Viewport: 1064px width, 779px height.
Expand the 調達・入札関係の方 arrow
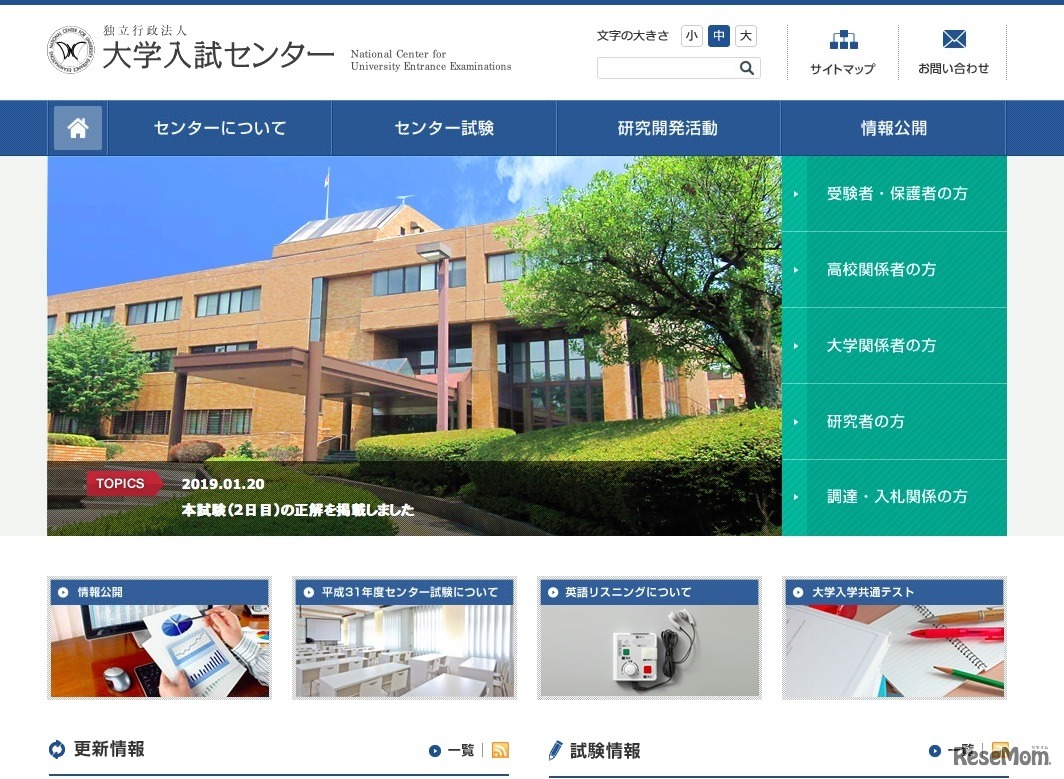pyautogui.click(x=795, y=497)
